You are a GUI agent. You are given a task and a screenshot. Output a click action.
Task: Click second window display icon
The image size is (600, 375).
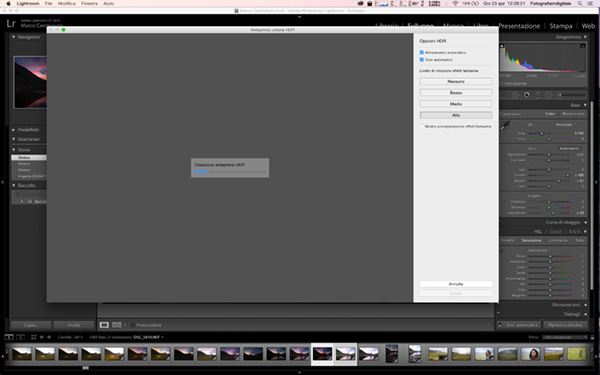click(x=21, y=337)
